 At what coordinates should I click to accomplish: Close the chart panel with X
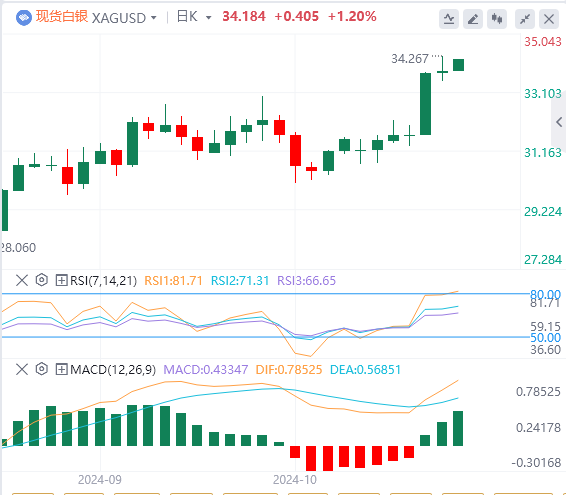(549, 19)
